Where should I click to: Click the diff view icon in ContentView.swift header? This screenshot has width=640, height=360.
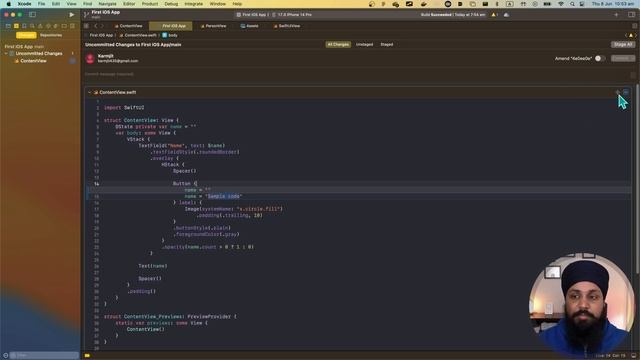626,92
